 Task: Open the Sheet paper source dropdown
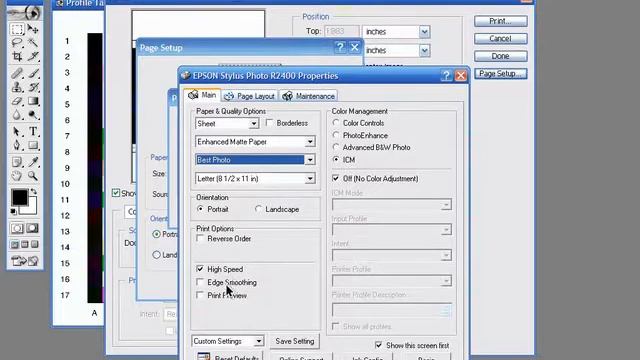click(x=253, y=124)
